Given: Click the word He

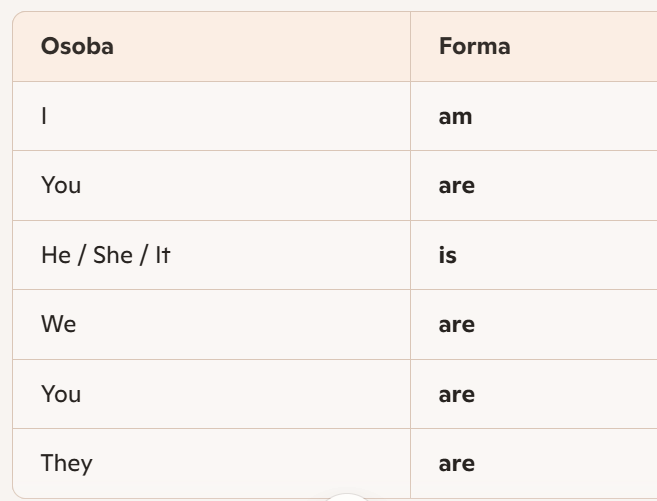Looking at the screenshot, I should [55, 255].
